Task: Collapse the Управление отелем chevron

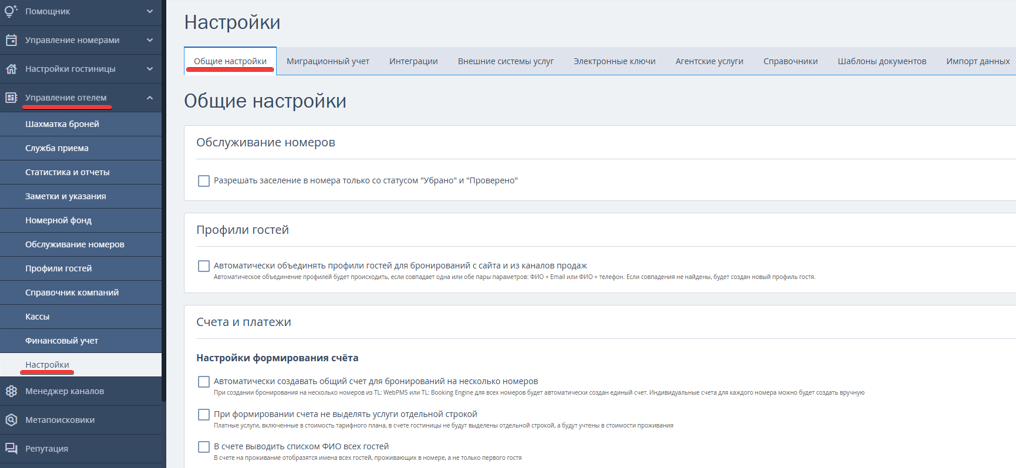Action: pos(150,98)
